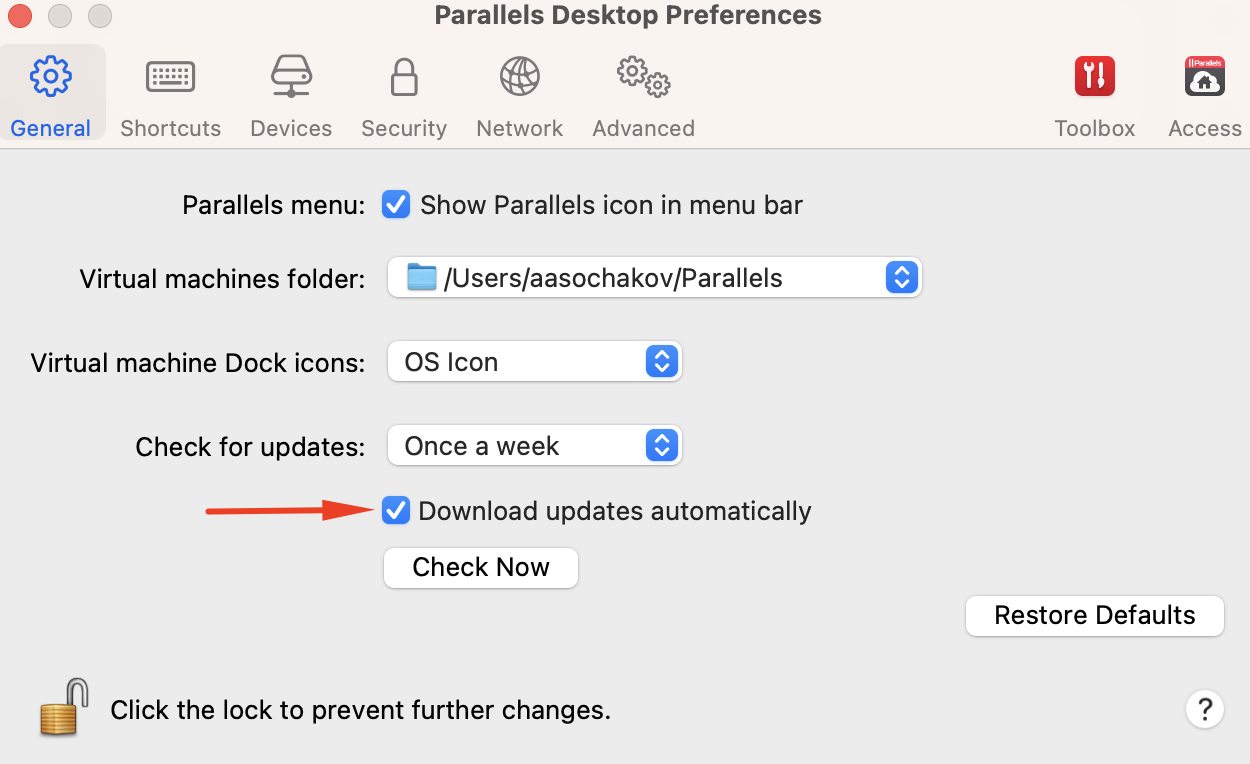Disable Download updates automatically checkbox
The width and height of the screenshot is (1250, 764).
click(x=396, y=511)
